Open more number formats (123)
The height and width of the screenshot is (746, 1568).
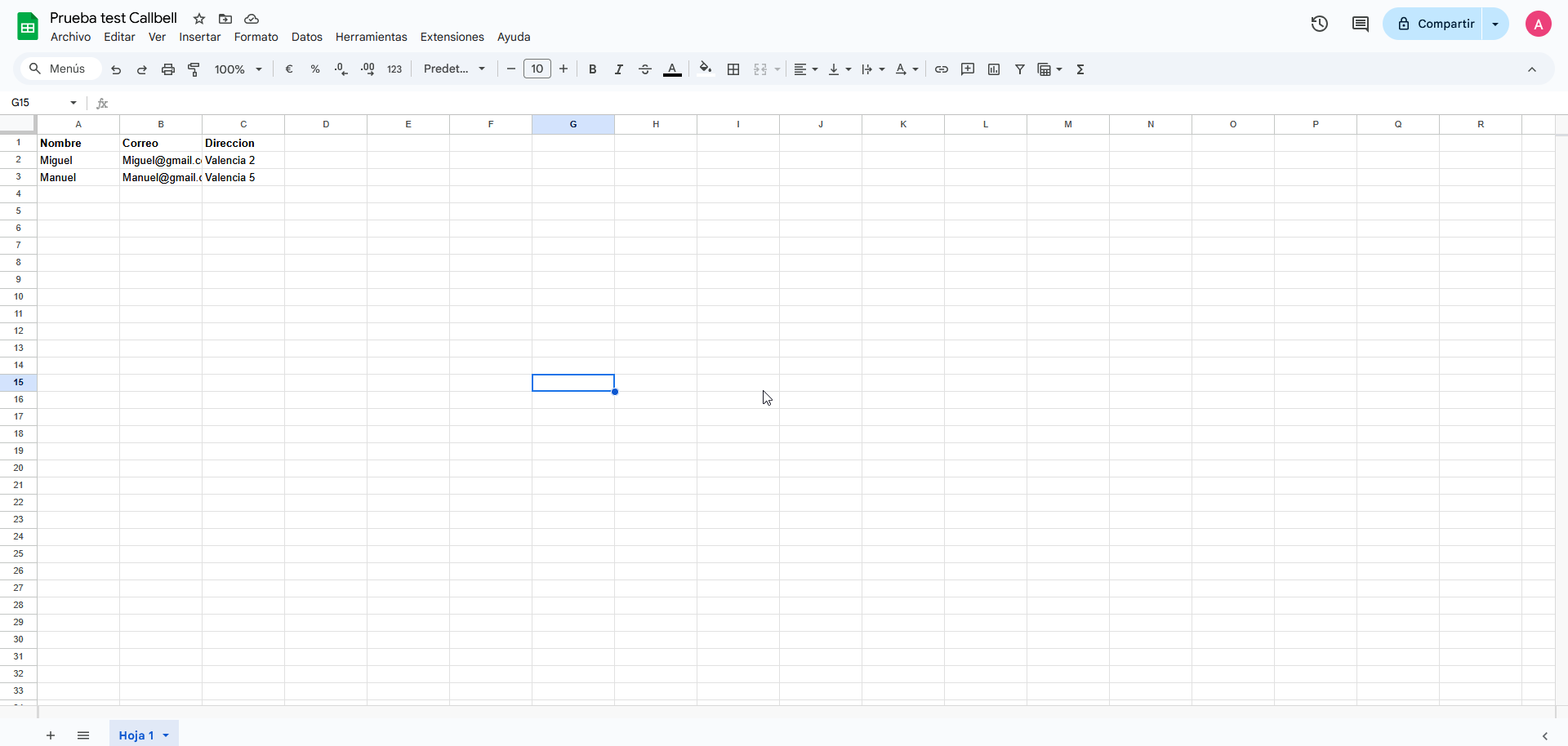coord(394,69)
